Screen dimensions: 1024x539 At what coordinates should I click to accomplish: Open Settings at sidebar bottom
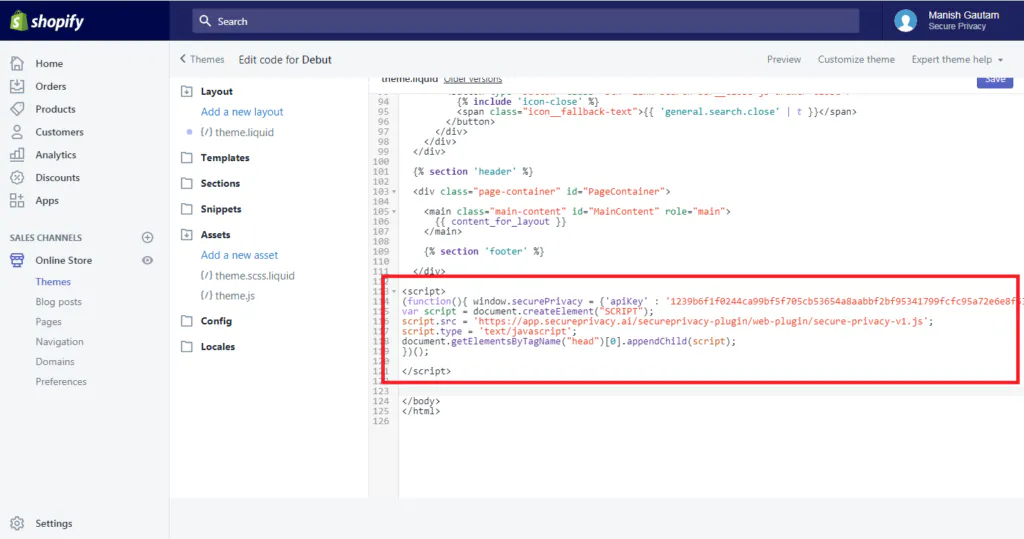tap(54, 523)
